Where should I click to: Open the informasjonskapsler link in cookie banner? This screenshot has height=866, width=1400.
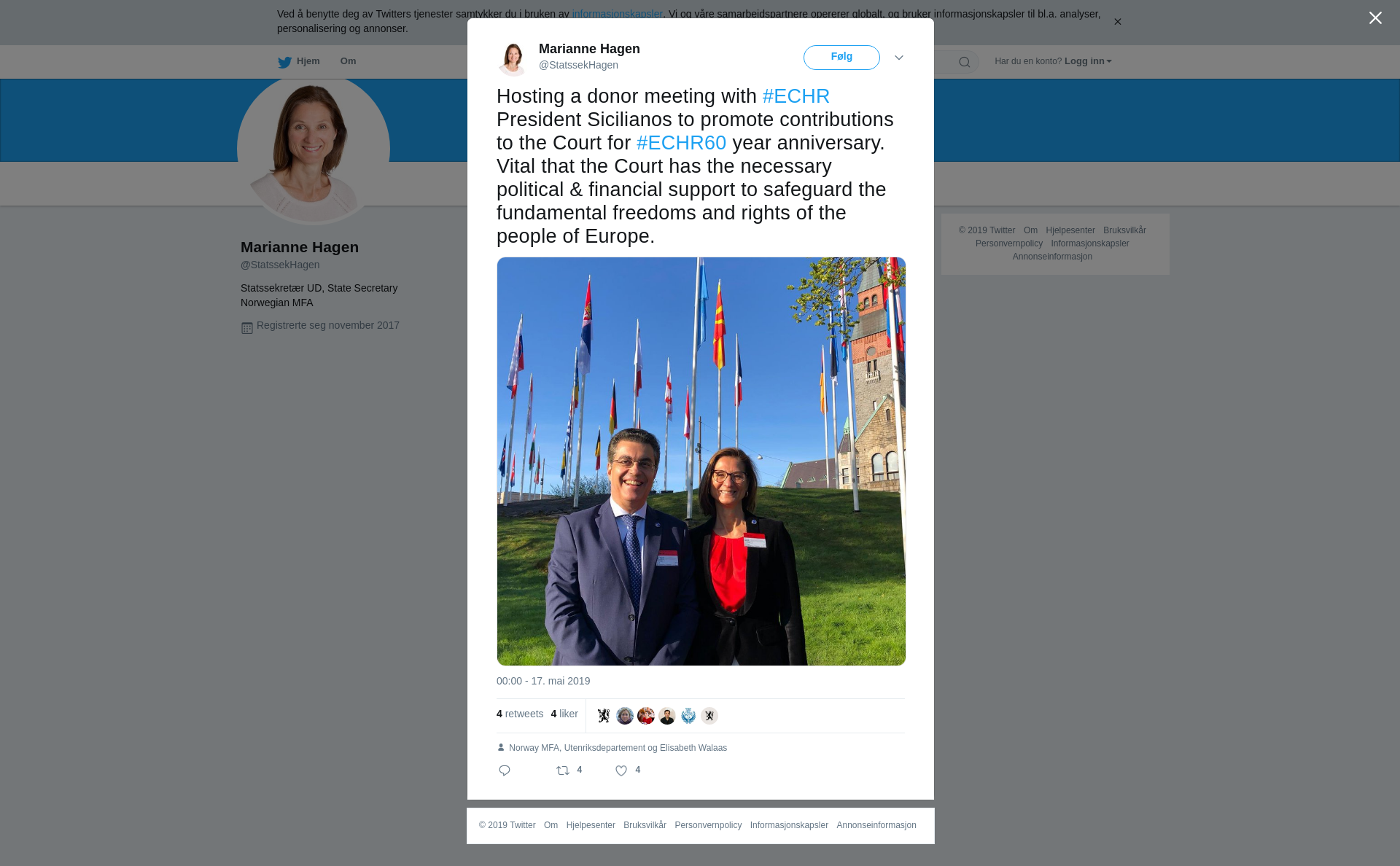pyautogui.click(x=618, y=14)
